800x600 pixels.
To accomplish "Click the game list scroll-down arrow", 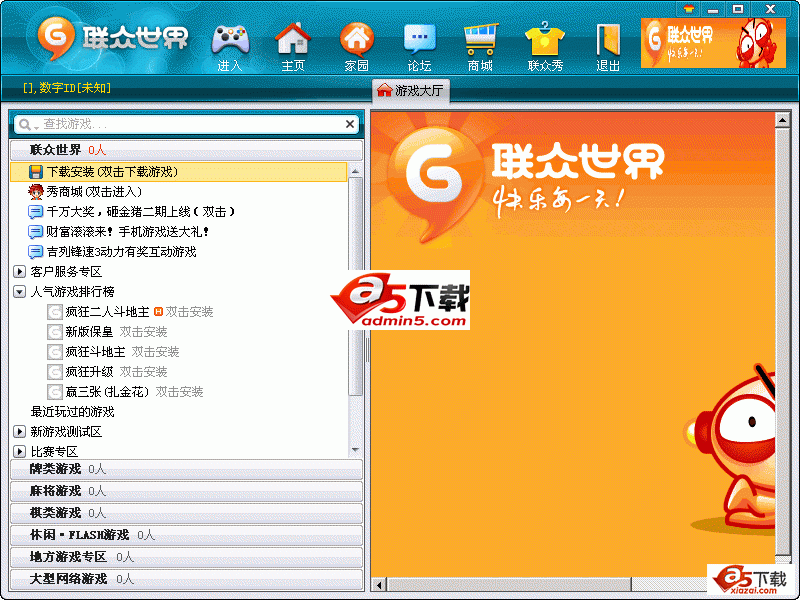I will click(x=355, y=450).
